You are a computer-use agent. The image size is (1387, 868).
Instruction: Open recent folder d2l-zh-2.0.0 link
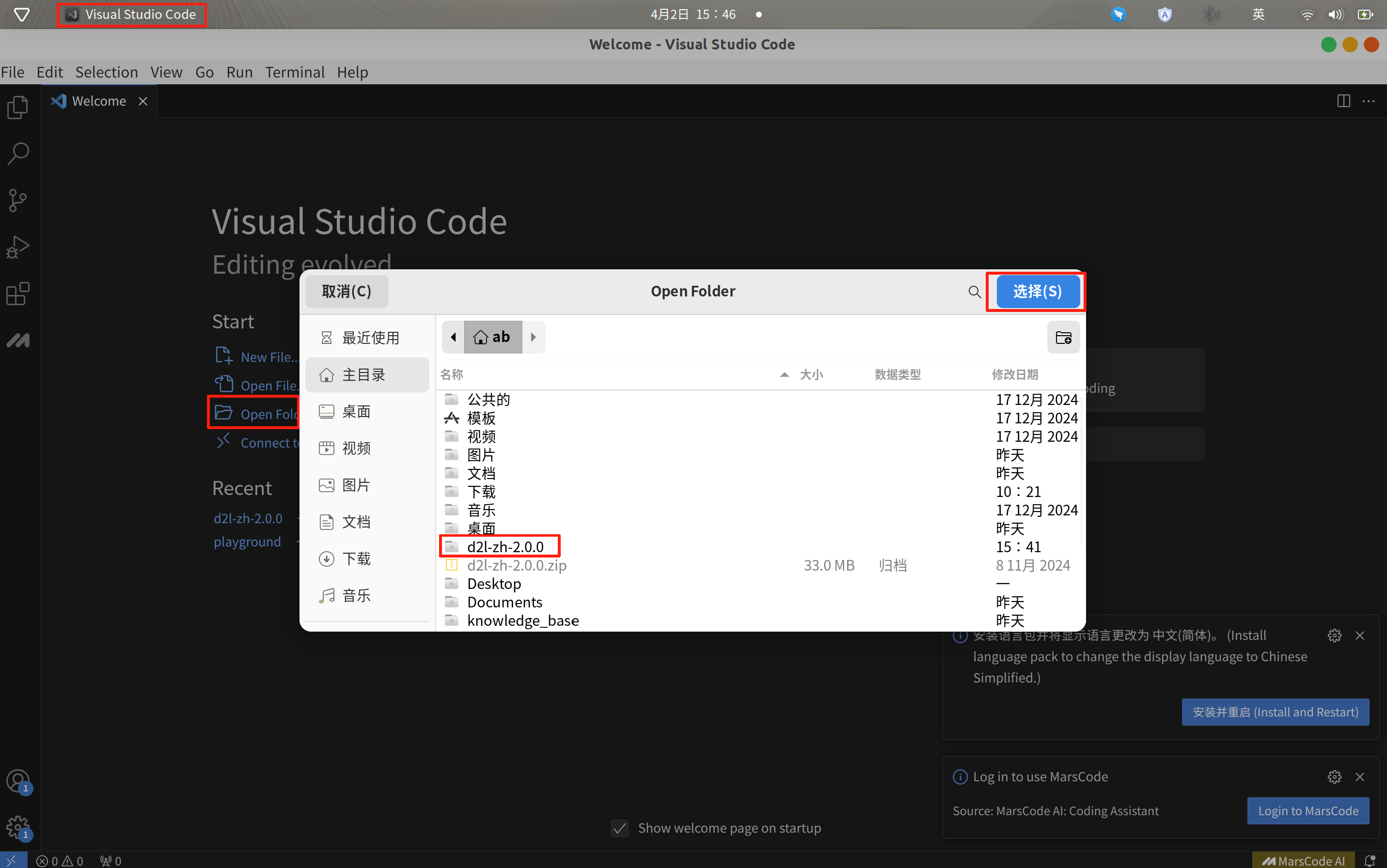pos(248,518)
